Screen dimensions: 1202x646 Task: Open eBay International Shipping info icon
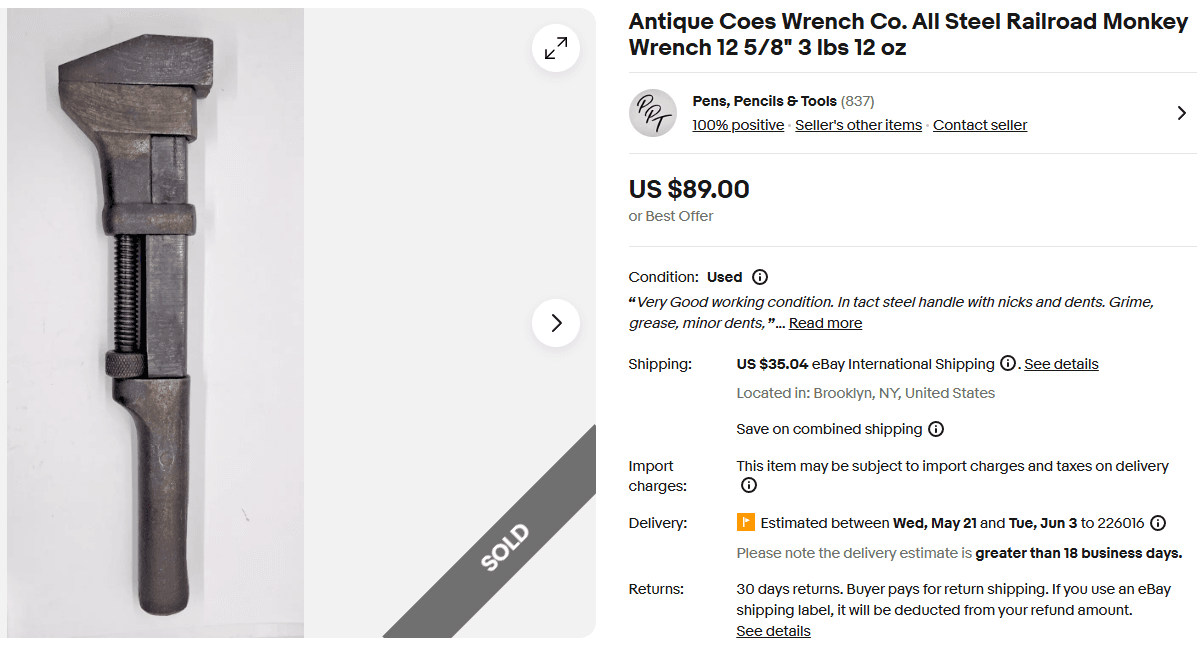1008,364
